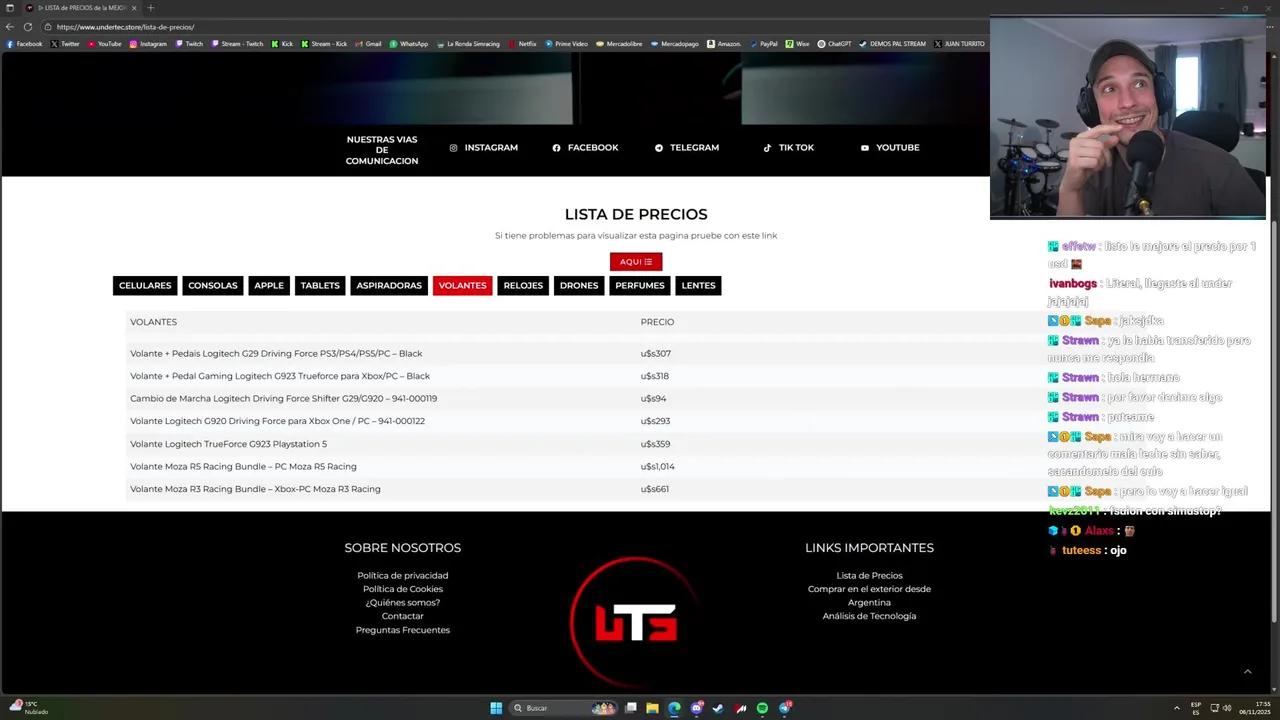Viewport: 1280px width, 720px height.
Task: Open the Instagram bookmark in bookmarks bar
Action: 148,44
